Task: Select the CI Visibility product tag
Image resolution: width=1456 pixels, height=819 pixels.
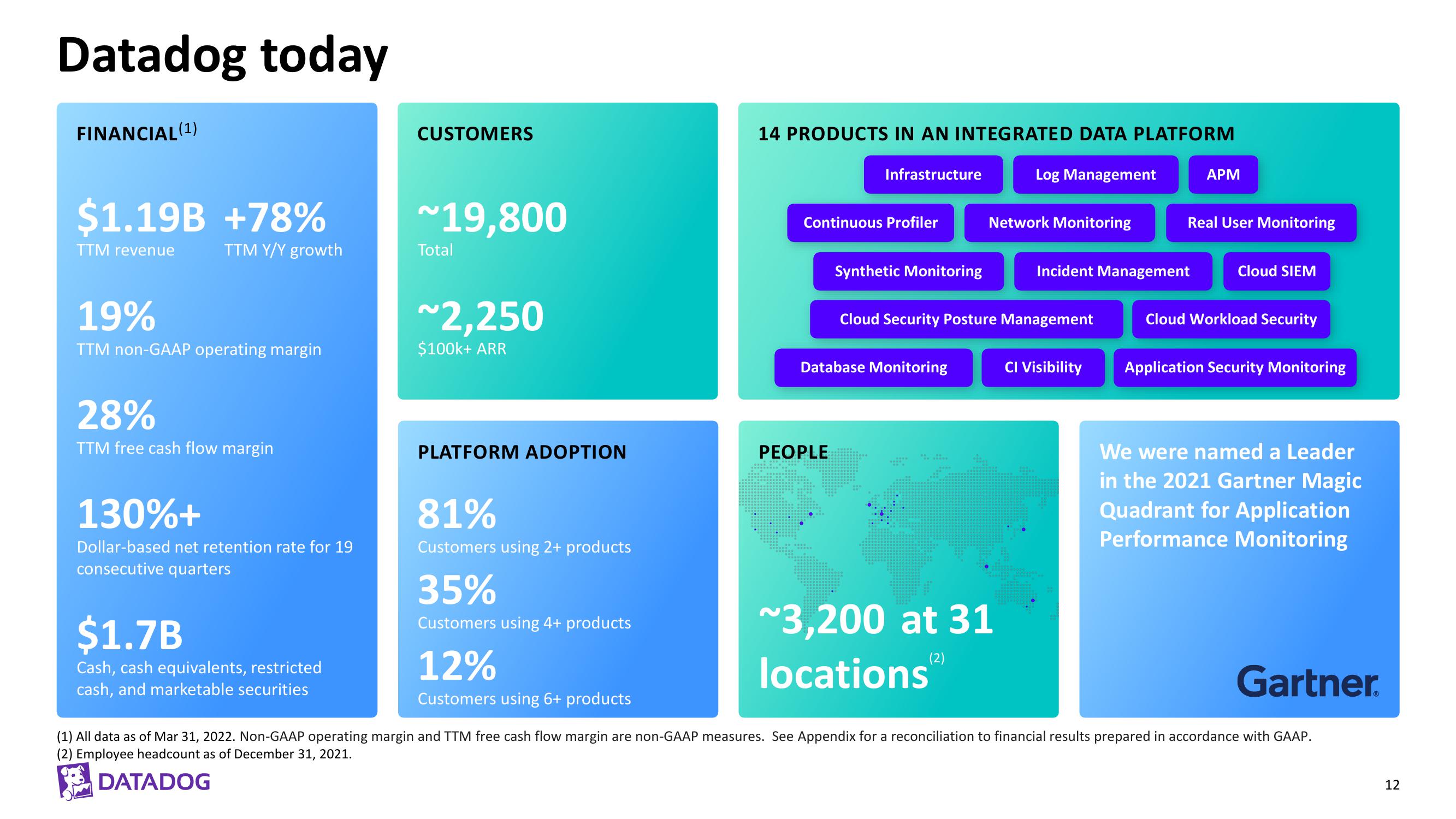Action: click(1044, 367)
